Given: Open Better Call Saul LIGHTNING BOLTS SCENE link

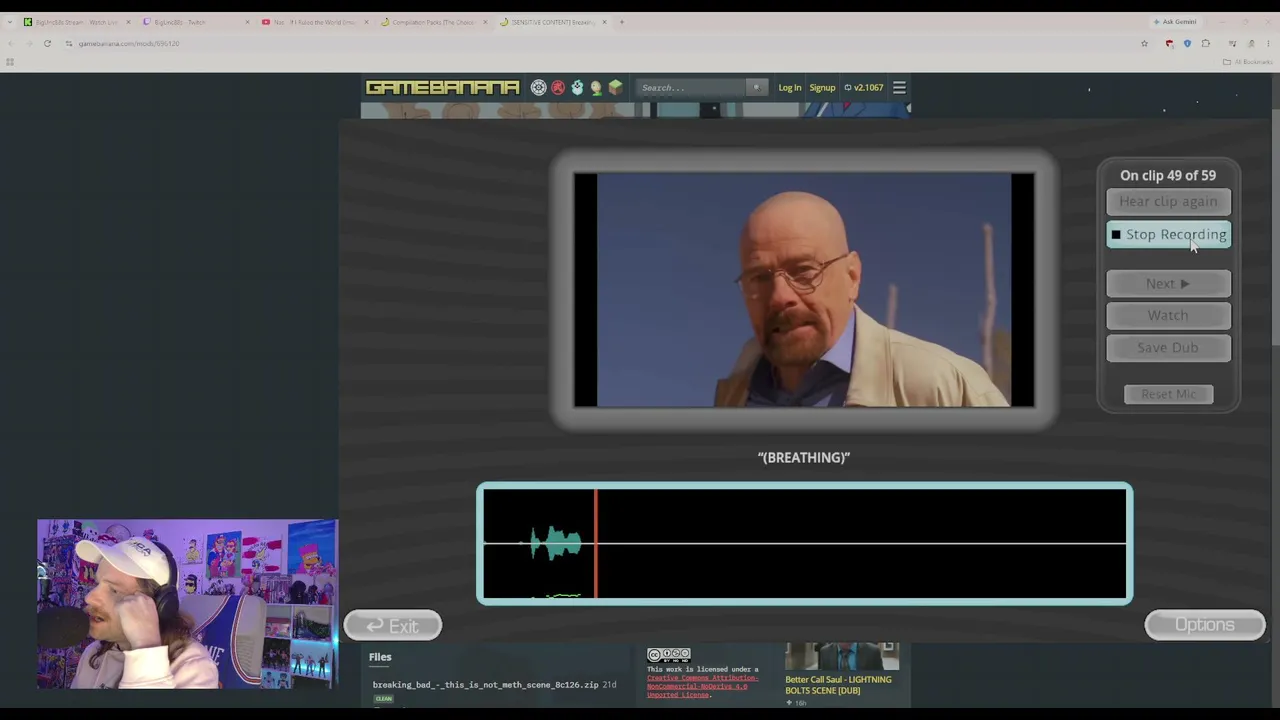Looking at the screenshot, I should pyautogui.click(x=838, y=684).
